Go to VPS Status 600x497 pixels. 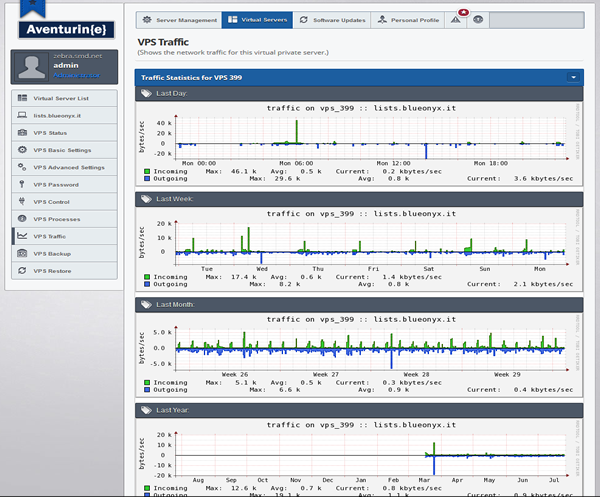(x=64, y=133)
